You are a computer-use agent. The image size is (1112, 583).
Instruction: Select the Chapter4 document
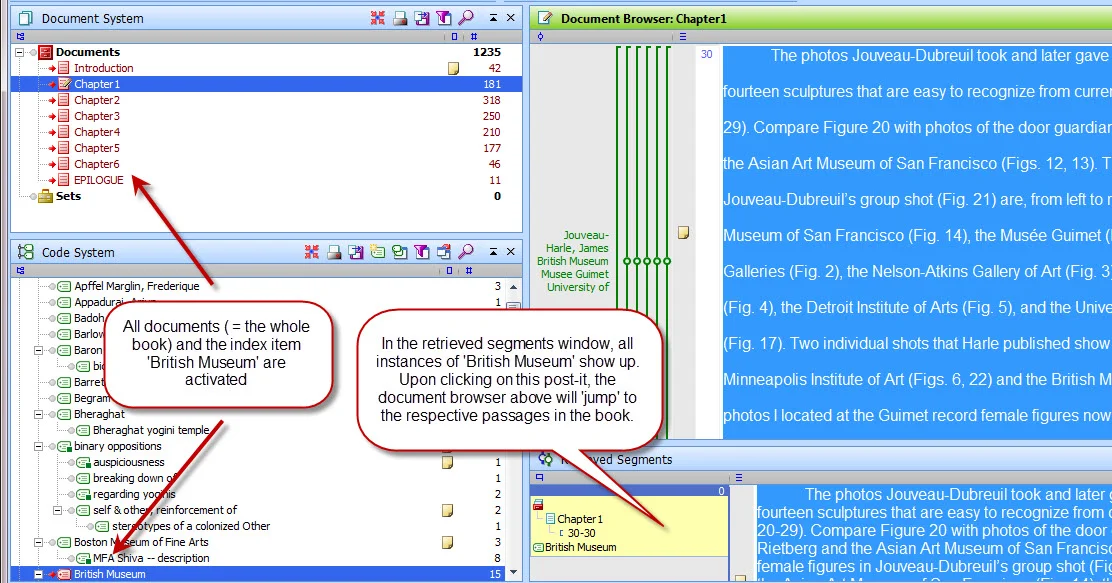click(x=96, y=132)
